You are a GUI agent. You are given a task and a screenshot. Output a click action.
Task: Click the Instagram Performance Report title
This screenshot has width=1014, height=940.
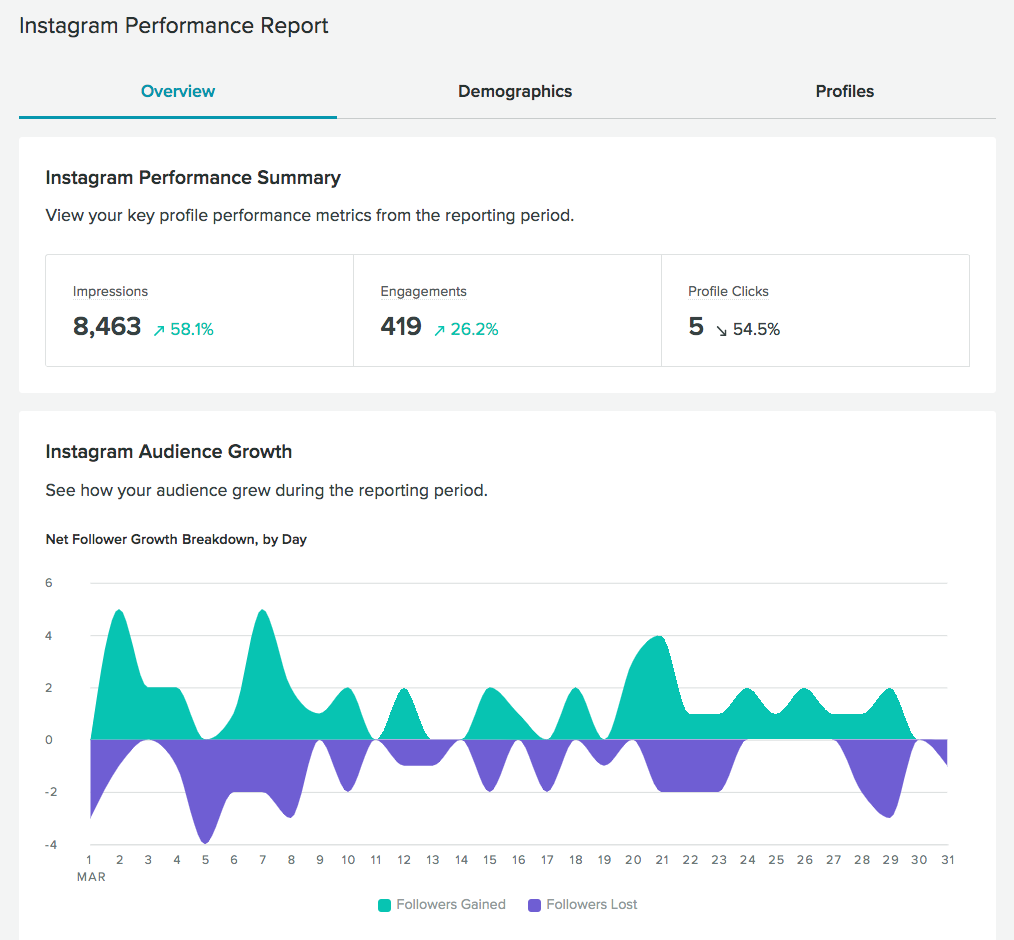(174, 26)
